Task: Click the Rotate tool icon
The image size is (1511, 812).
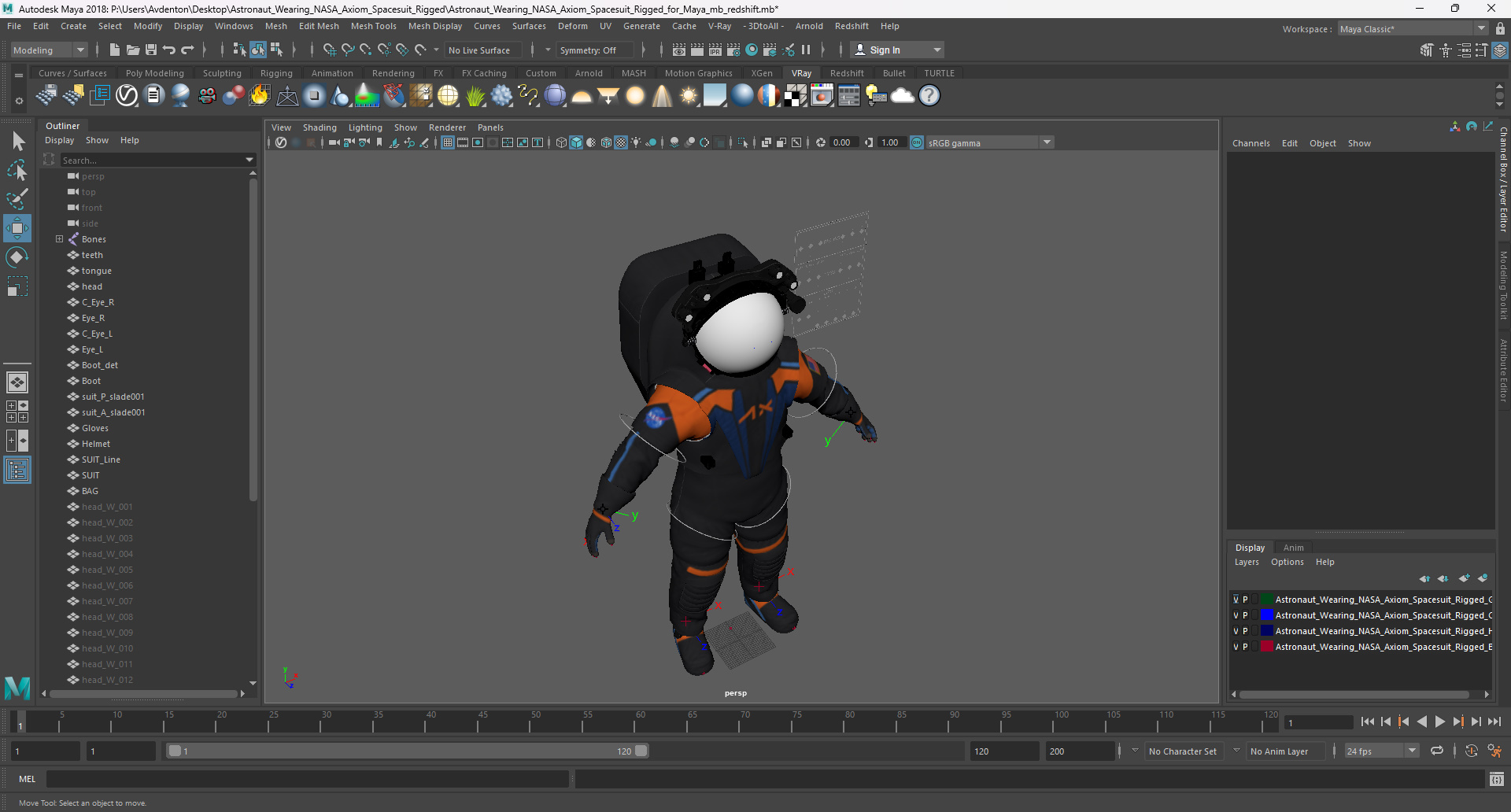Action: tap(17, 257)
